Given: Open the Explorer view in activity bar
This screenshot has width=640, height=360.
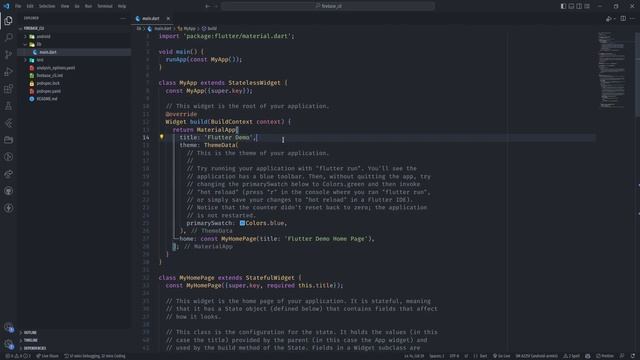Looking at the screenshot, I should 8,20.
